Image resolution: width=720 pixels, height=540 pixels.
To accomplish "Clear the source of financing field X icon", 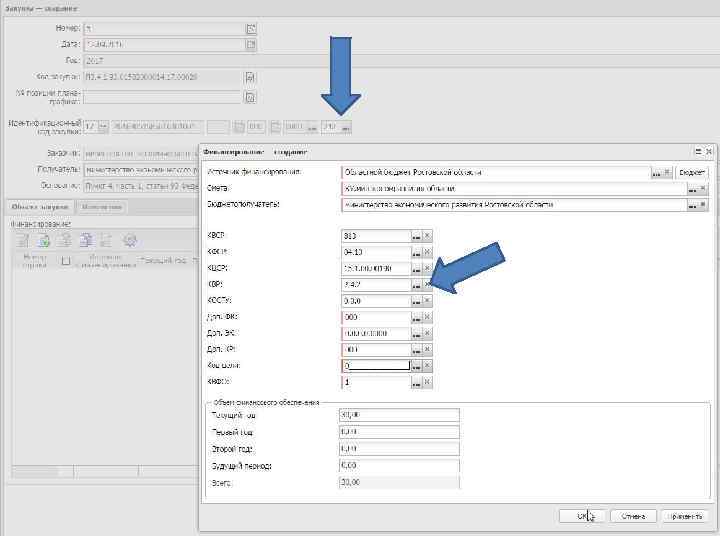I will click(668, 173).
